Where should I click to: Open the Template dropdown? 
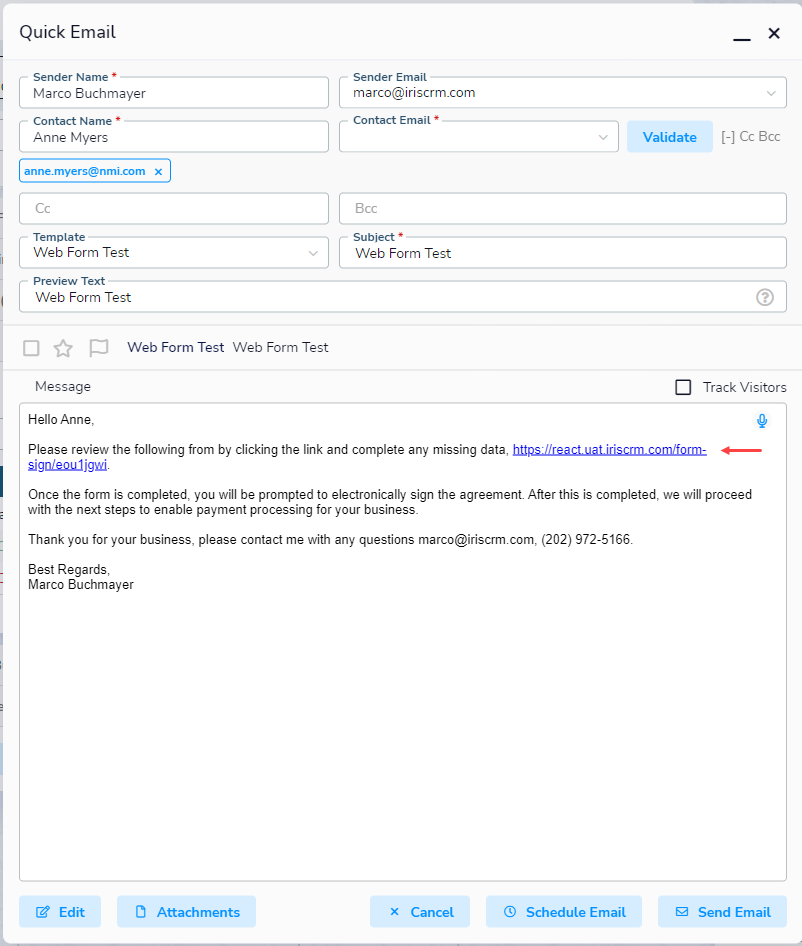click(x=313, y=253)
